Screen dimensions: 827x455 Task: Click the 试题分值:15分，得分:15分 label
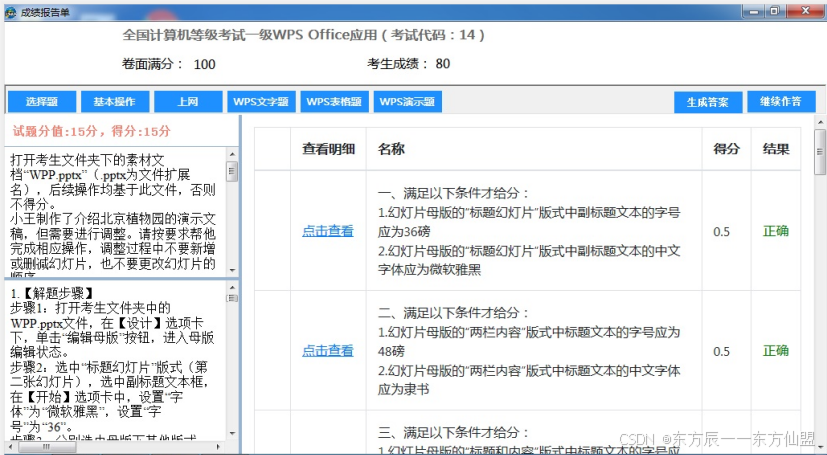pyautogui.click(x=92, y=131)
